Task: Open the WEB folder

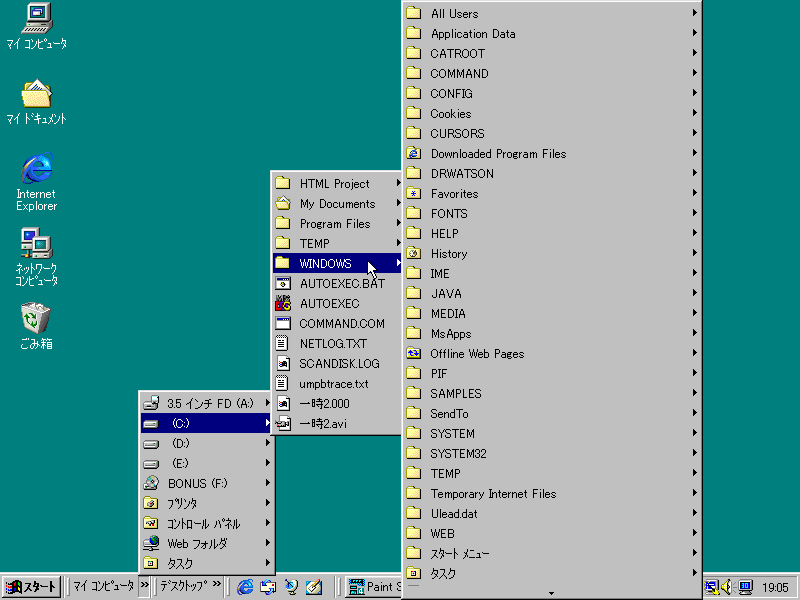Action: (x=552, y=534)
